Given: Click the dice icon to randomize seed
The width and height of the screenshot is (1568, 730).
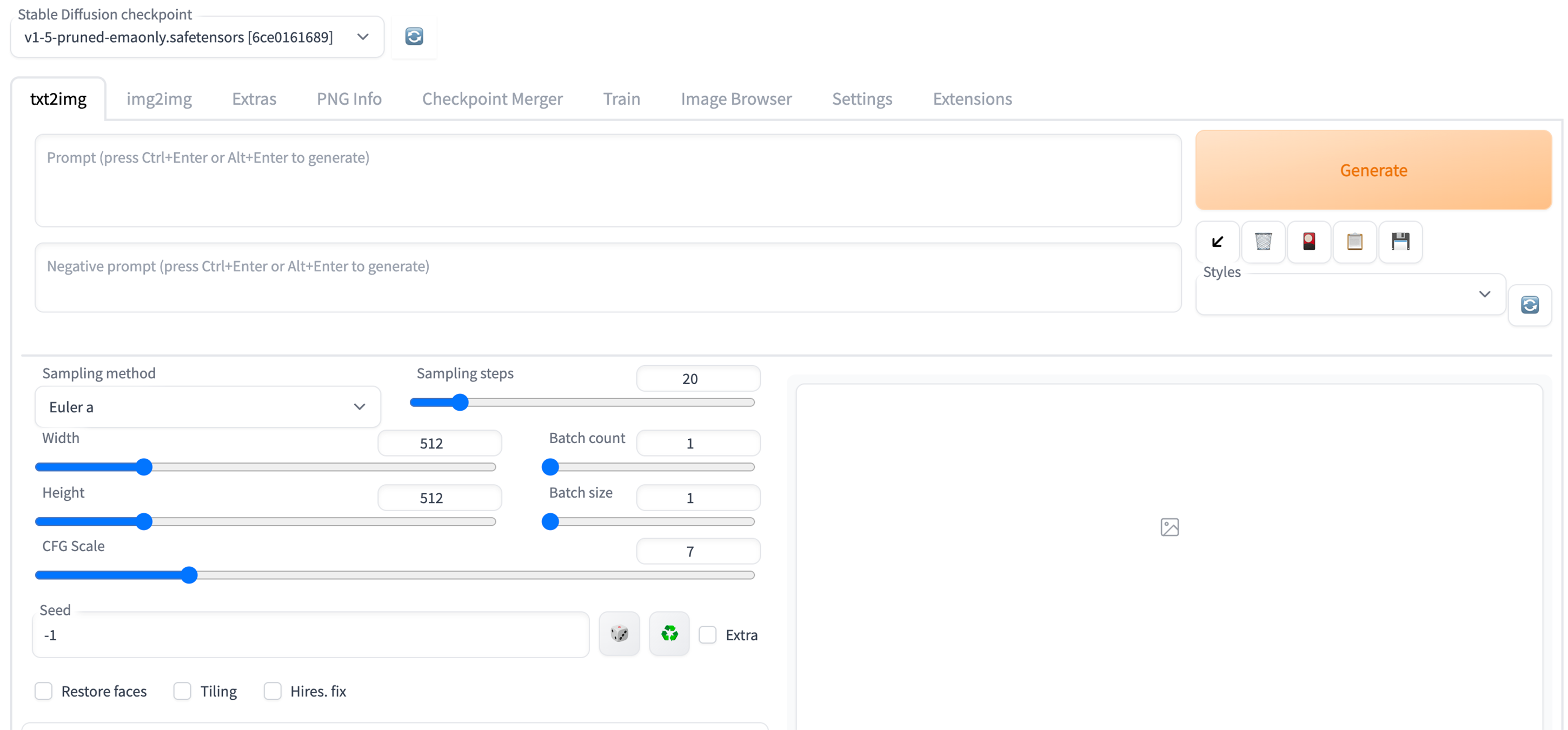Looking at the screenshot, I should coord(619,634).
